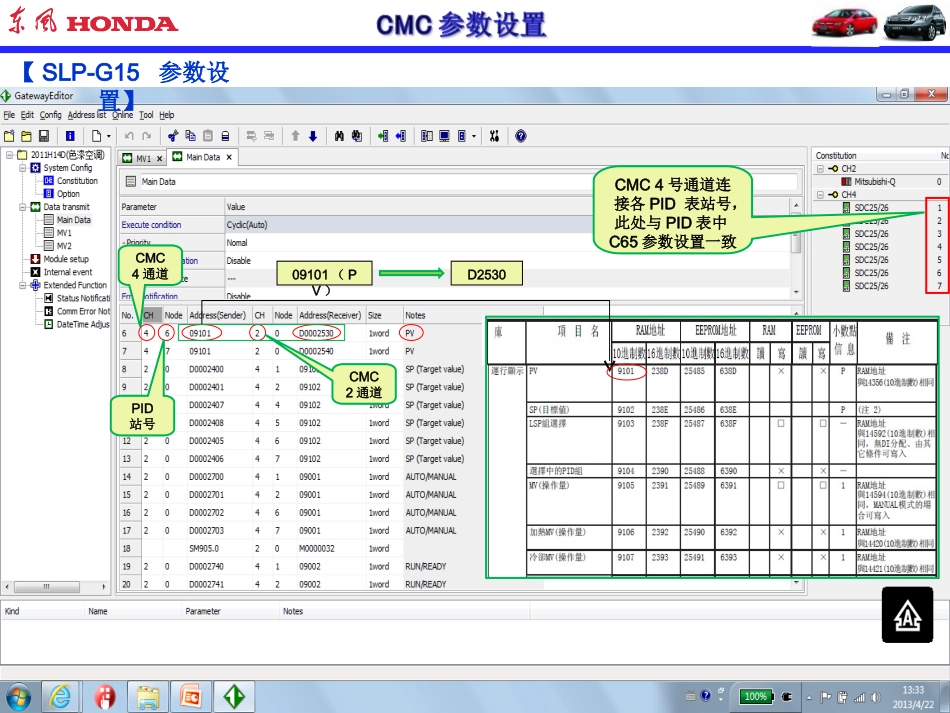Click cell D0002400 in row 8
Image resolution: width=950 pixels, height=713 pixels.
pos(206,370)
